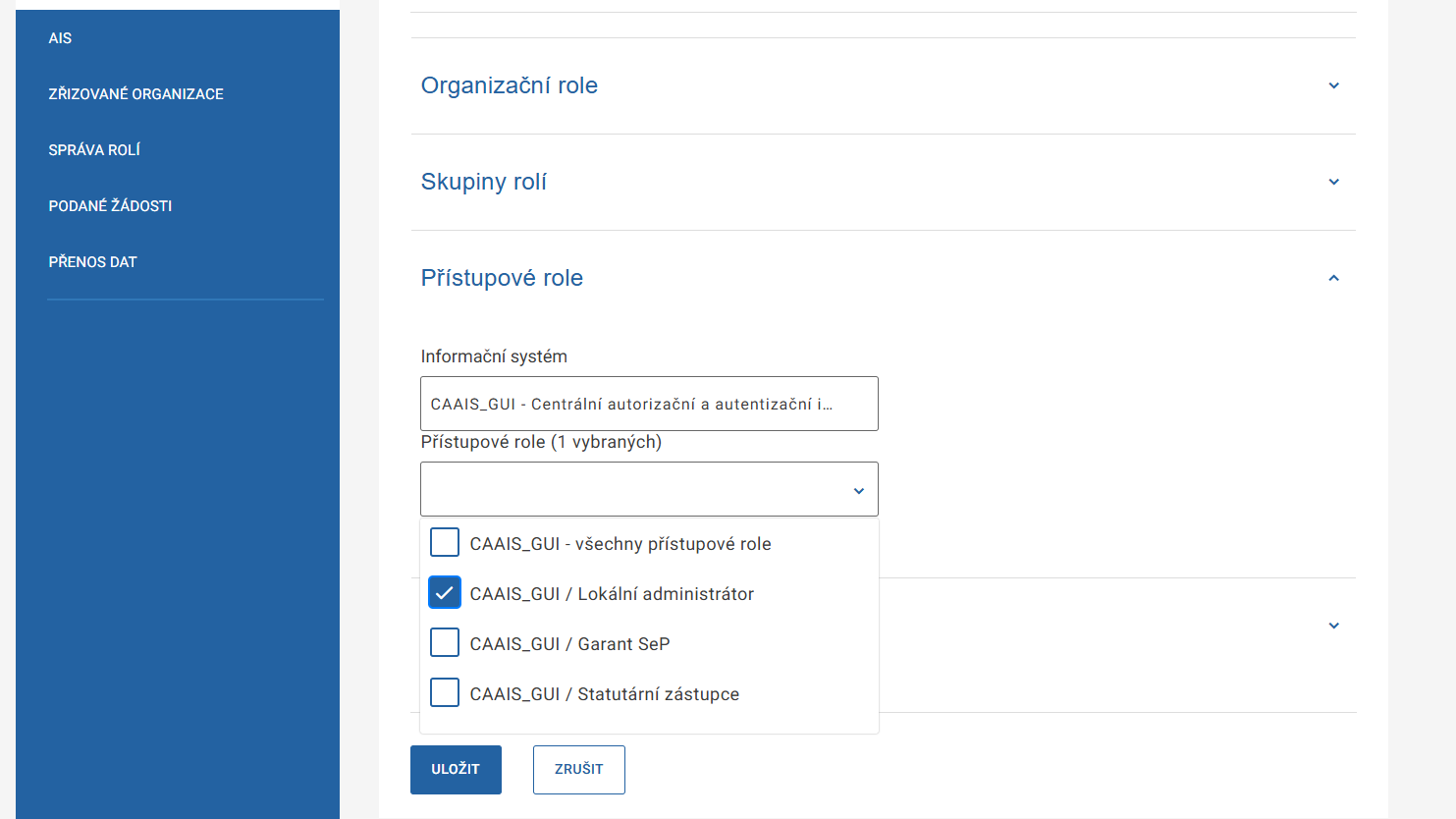Click the Uložit button
Image resolution: width=1456 pixels, height=819 pixels.
[x=456, y=769]
